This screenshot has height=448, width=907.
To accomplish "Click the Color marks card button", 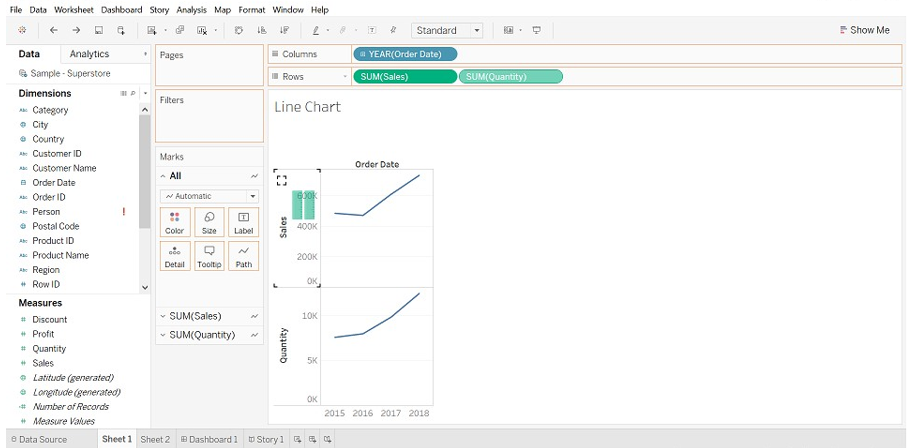I will 175,223.
